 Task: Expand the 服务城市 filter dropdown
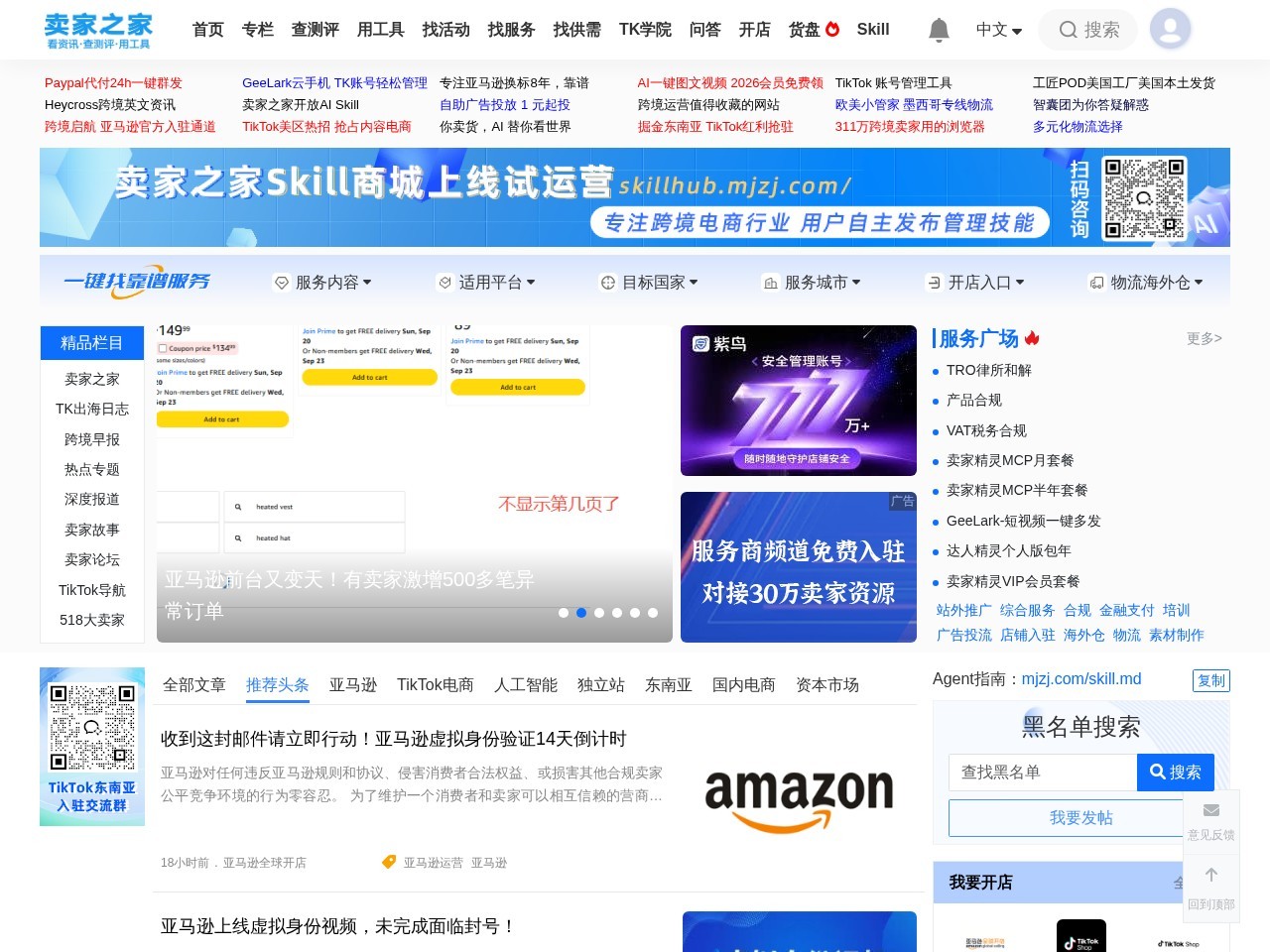click(812, 283)
